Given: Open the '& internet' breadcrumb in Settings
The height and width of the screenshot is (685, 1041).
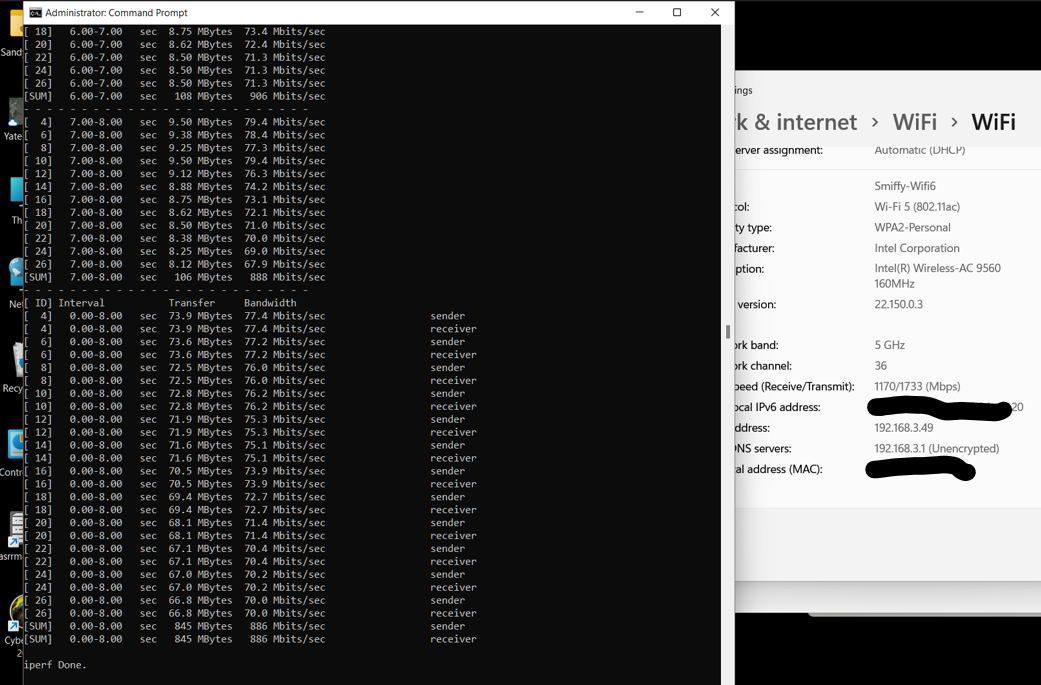Looking at the screenshot, I should click(x=796, y=122).
